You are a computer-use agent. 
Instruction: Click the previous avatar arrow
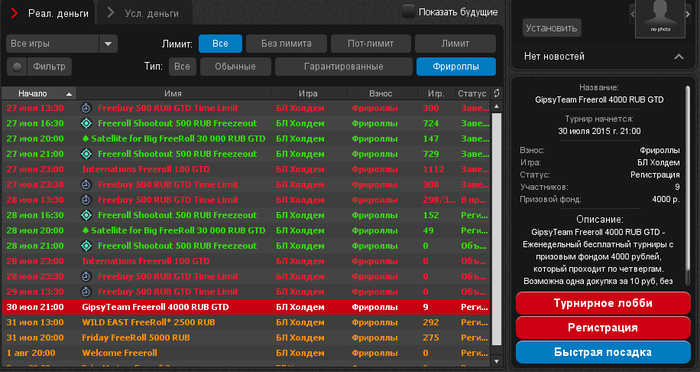632,14
